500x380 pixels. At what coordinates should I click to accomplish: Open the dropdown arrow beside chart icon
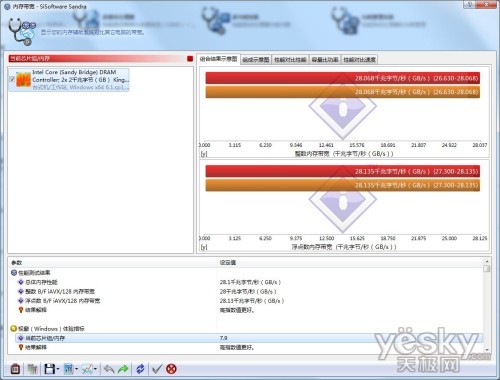(x=96, y=369)
